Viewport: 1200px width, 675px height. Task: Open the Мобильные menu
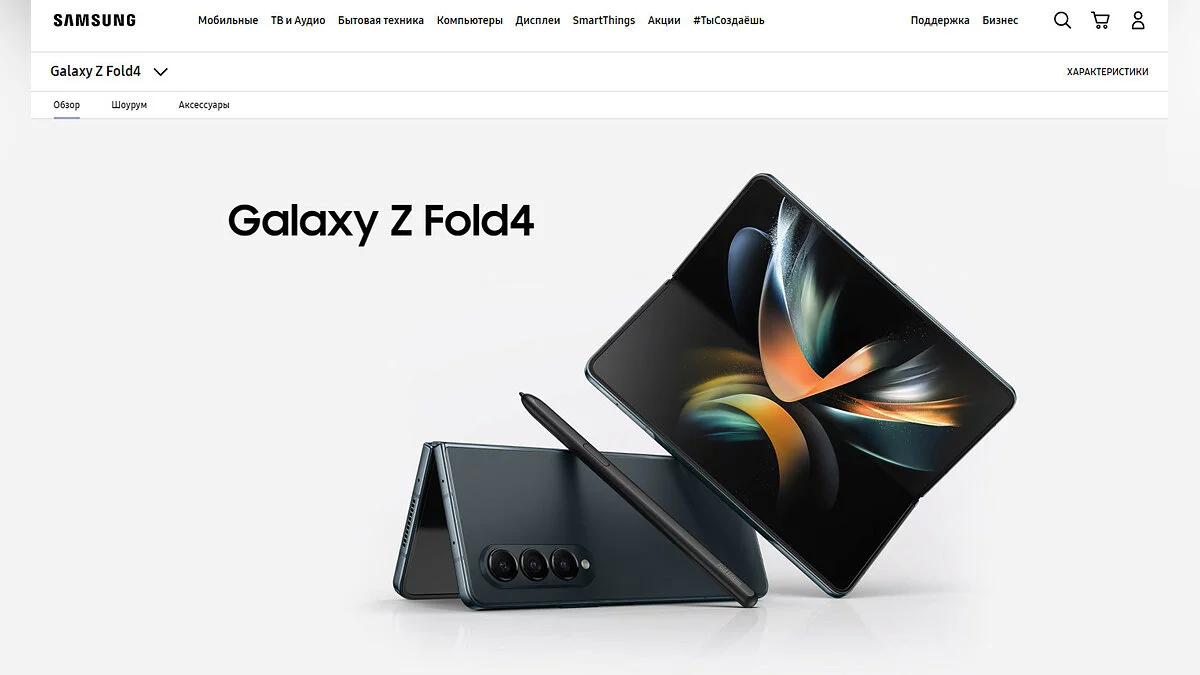[228, 20]
